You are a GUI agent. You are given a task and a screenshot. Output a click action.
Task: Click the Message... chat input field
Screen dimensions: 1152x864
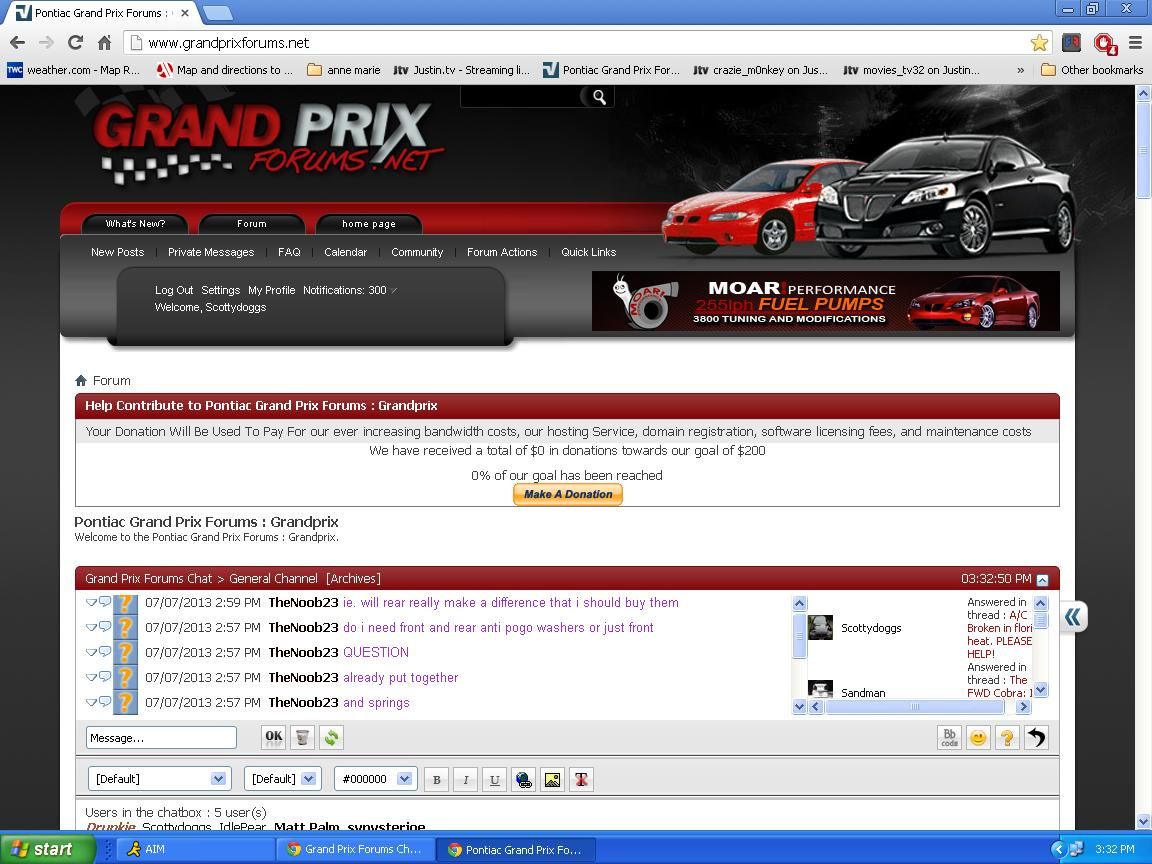click(x=161, y=738)
